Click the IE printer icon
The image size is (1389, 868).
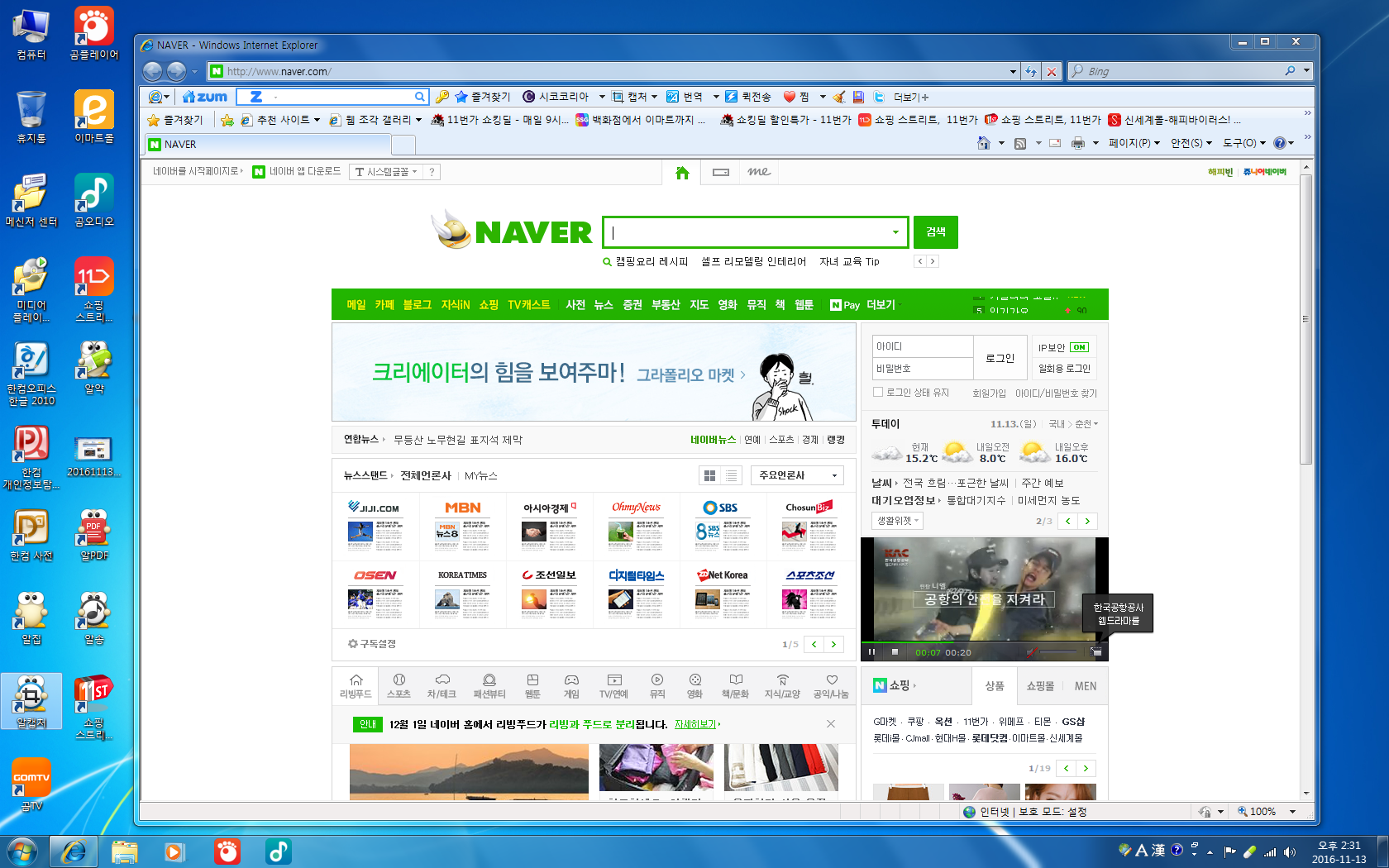tap(1077, 143)
